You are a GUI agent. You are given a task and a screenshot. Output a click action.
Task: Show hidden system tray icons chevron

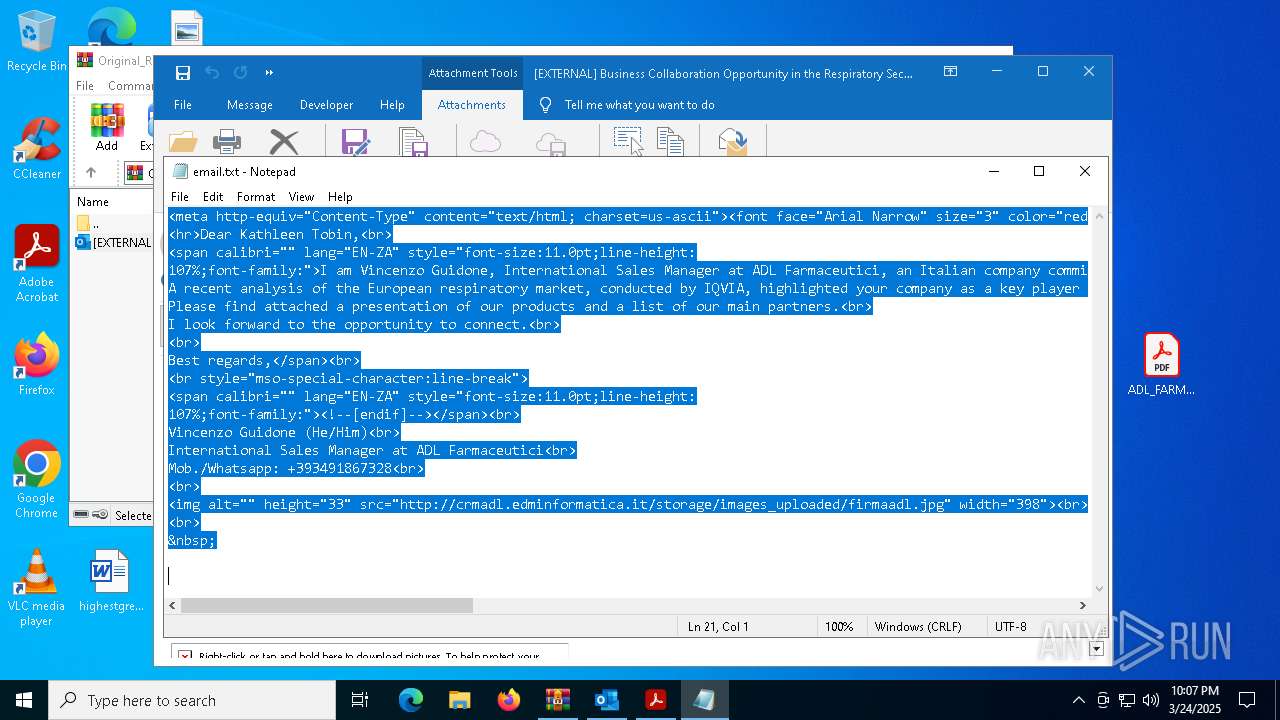coord(1078,700)
